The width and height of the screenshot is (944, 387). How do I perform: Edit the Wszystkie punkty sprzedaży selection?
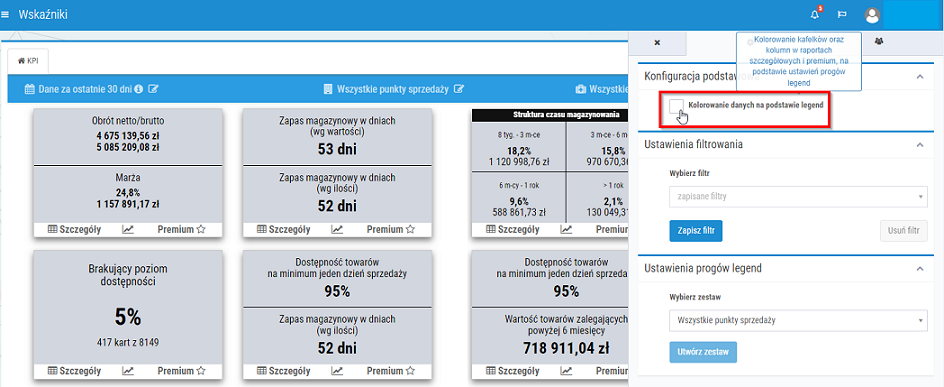pos(459,89)
